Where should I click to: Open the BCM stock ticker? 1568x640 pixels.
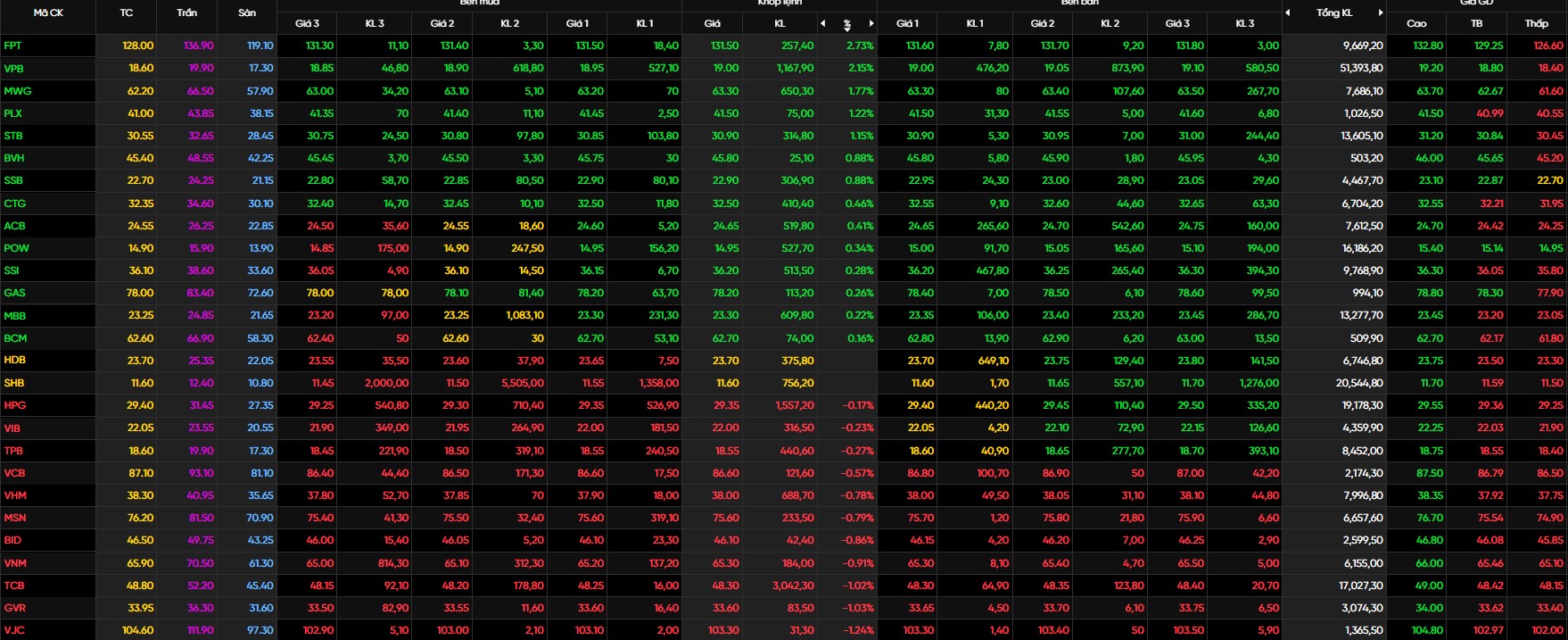pyautogui.click(x=15, y=338)
